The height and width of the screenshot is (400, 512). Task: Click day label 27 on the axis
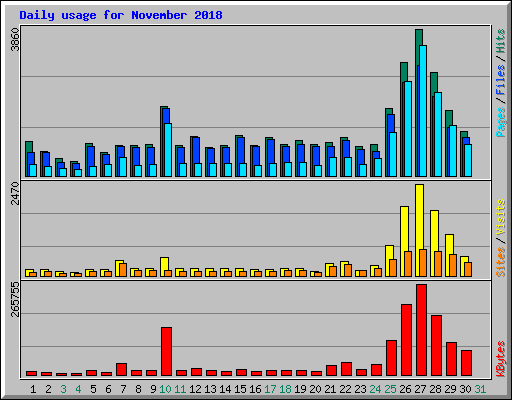[420, 389]
